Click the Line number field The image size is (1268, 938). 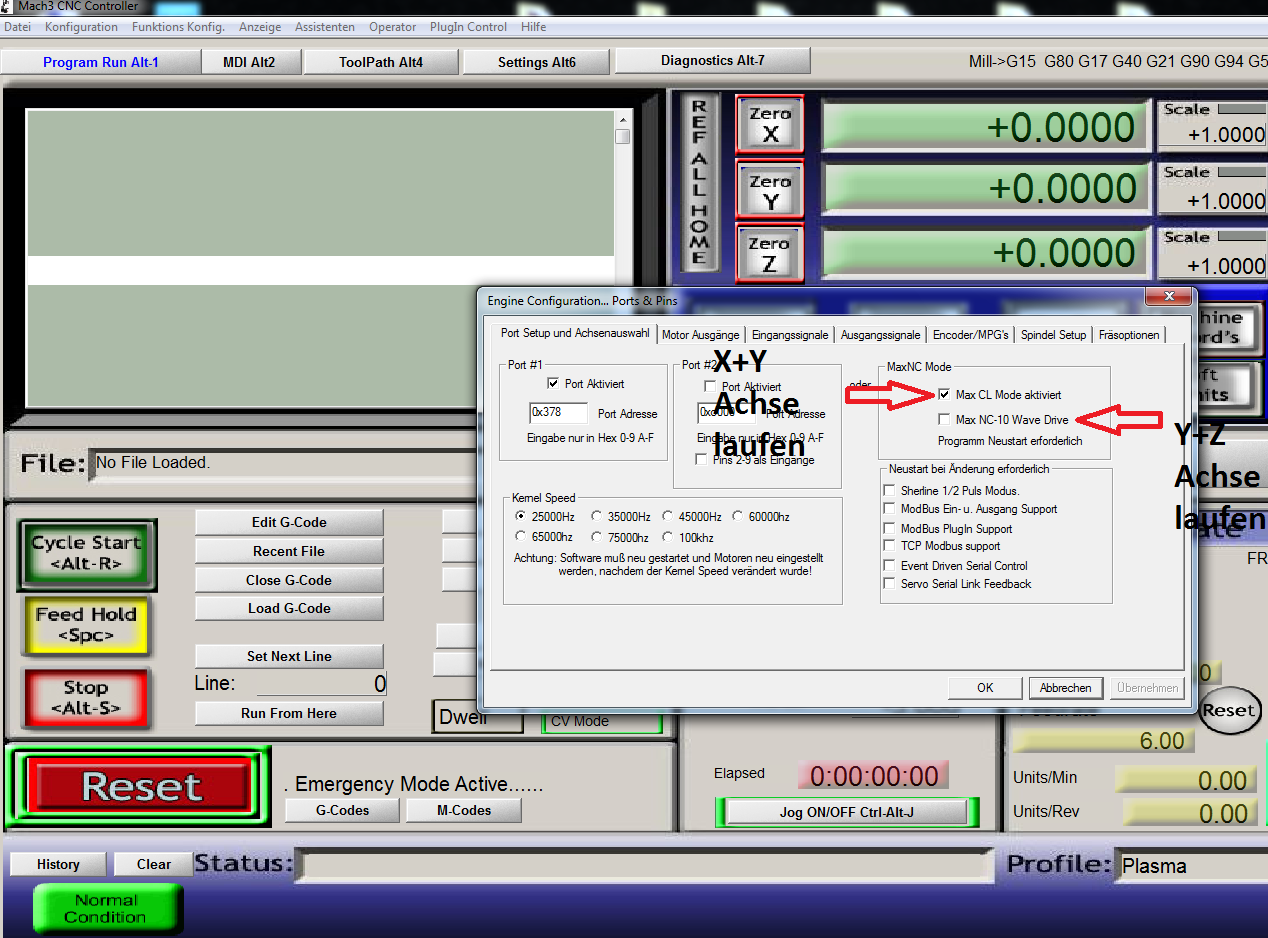click(x=322, y=684)
